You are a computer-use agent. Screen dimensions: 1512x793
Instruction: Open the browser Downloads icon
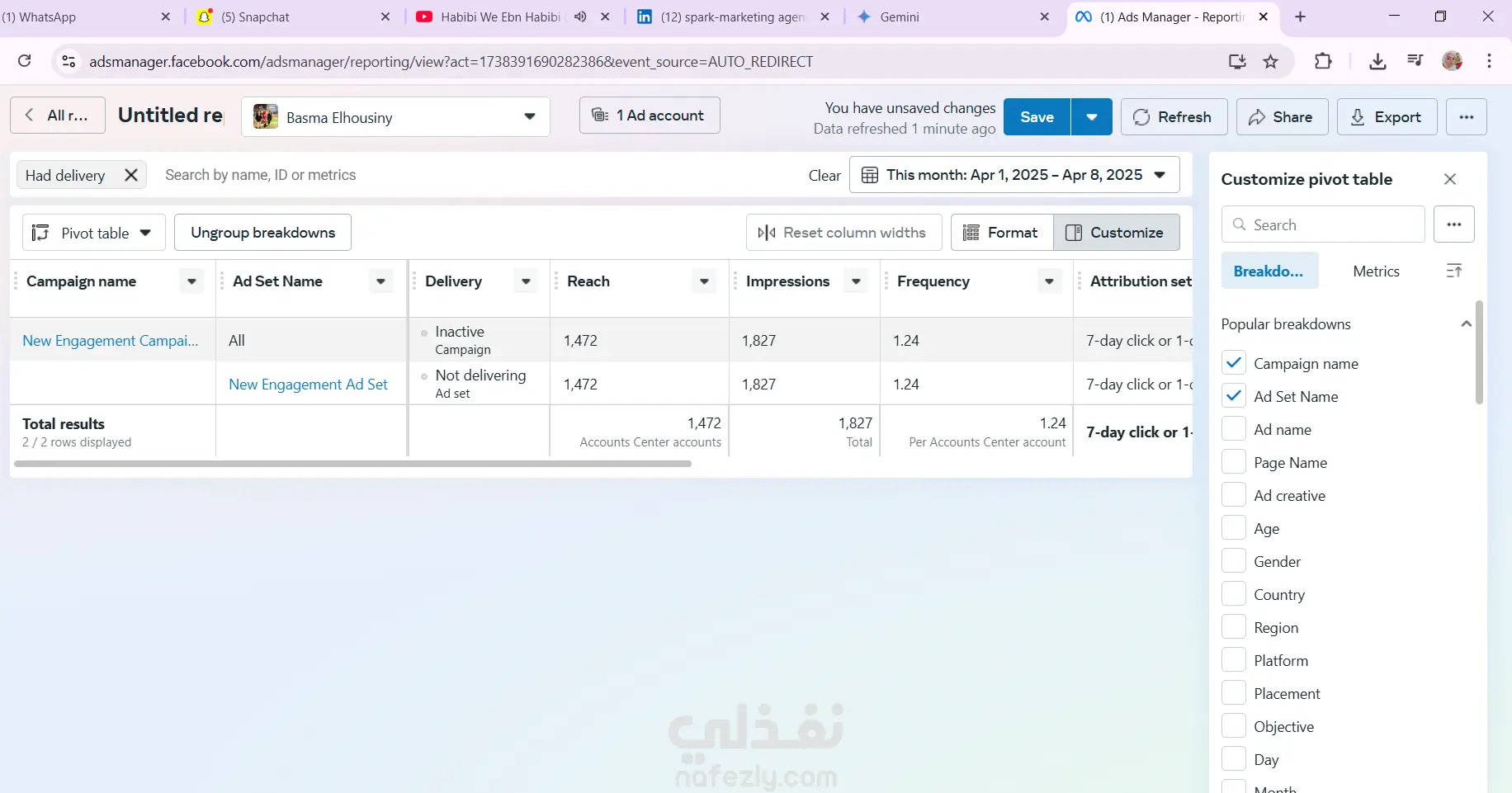1377,61
